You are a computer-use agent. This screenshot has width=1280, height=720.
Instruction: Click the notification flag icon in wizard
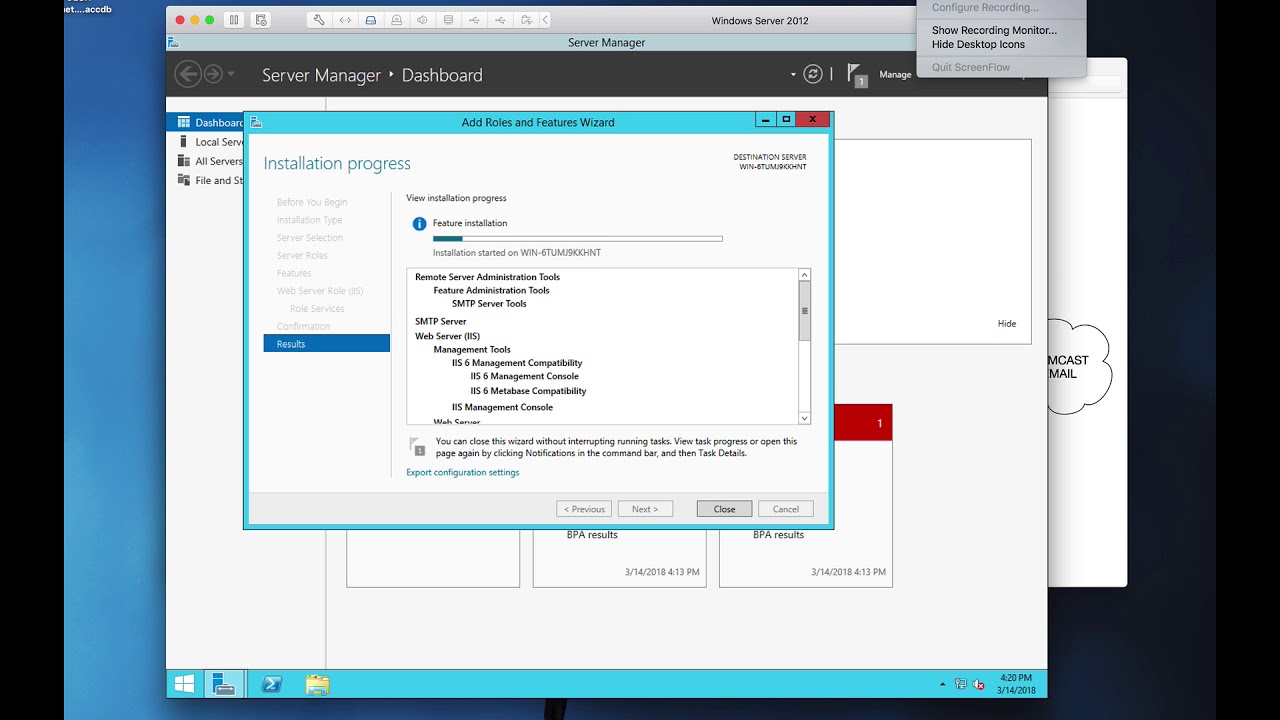pyautogui.click(x=418, y=446)
